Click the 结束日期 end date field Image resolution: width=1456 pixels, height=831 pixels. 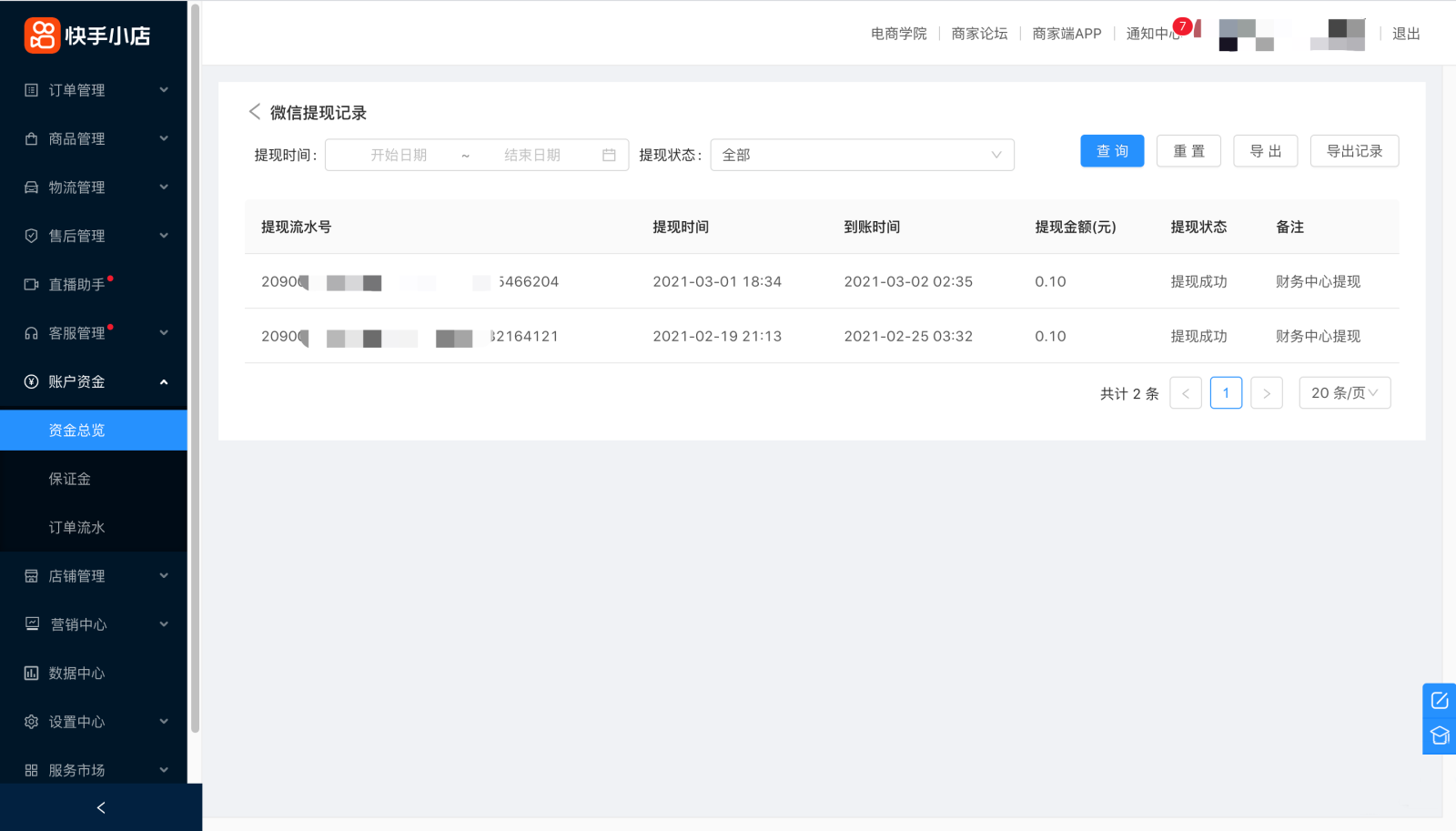532,156
